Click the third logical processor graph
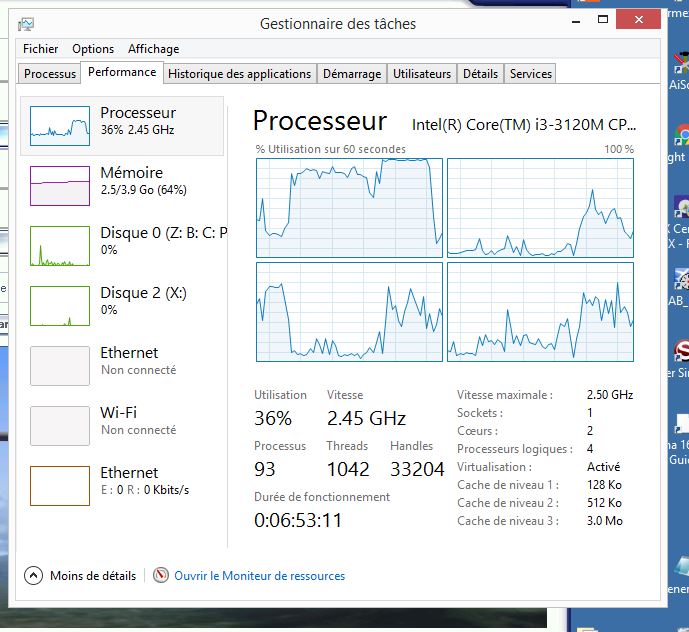This screenshot has height=632, width=689. (349, 312)
